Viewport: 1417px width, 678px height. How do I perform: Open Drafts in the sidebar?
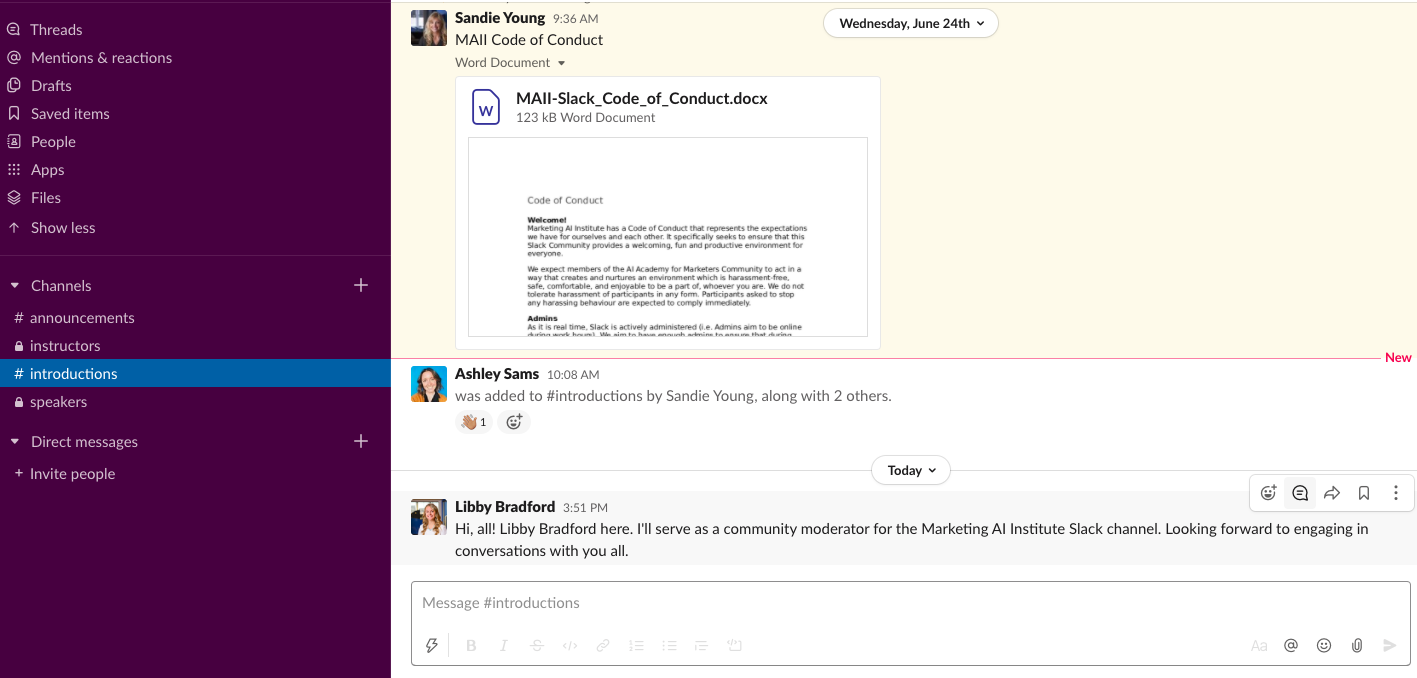(x=51, y=86)
